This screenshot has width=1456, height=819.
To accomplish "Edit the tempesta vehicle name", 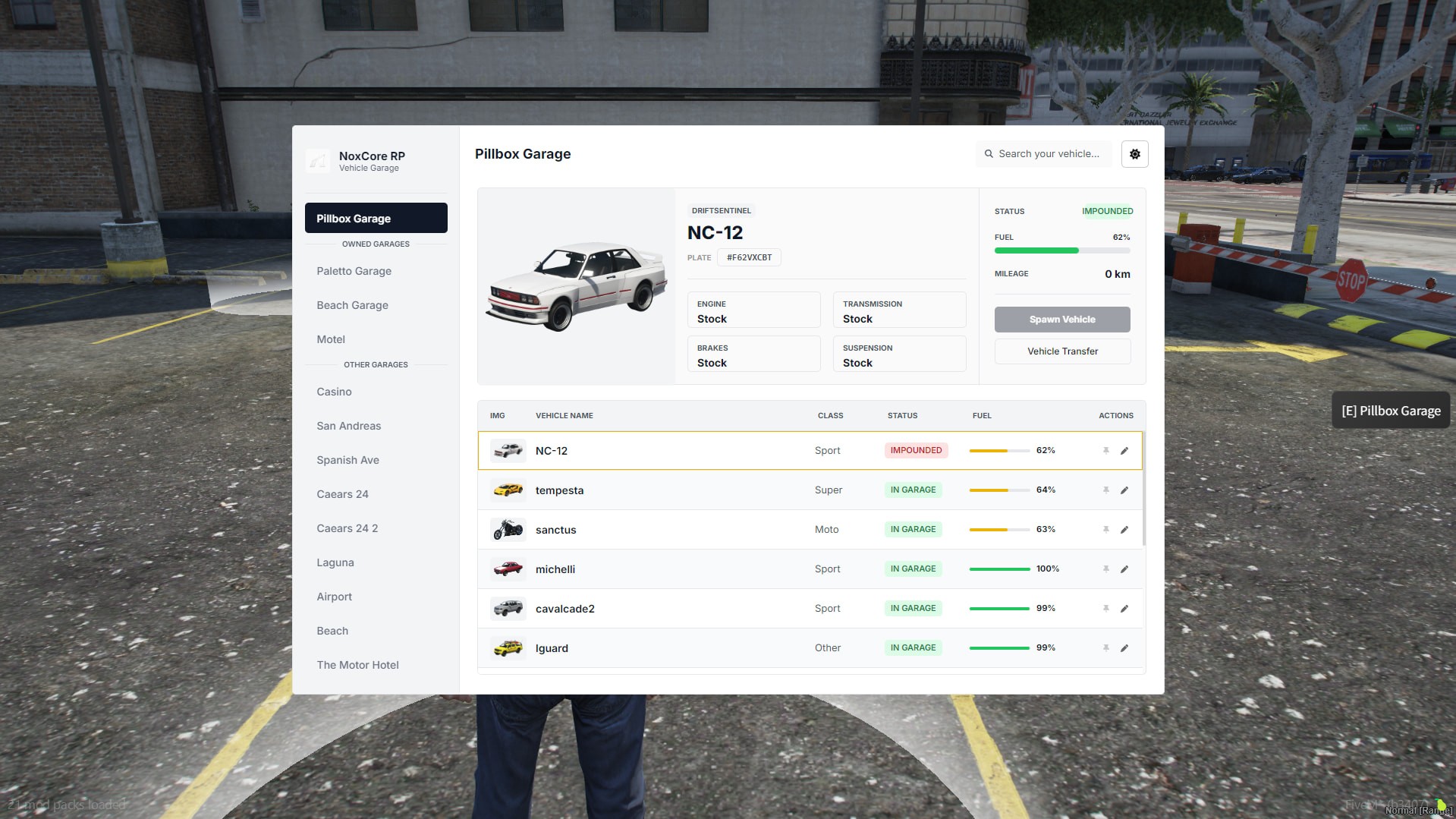I will (1124, 490).
